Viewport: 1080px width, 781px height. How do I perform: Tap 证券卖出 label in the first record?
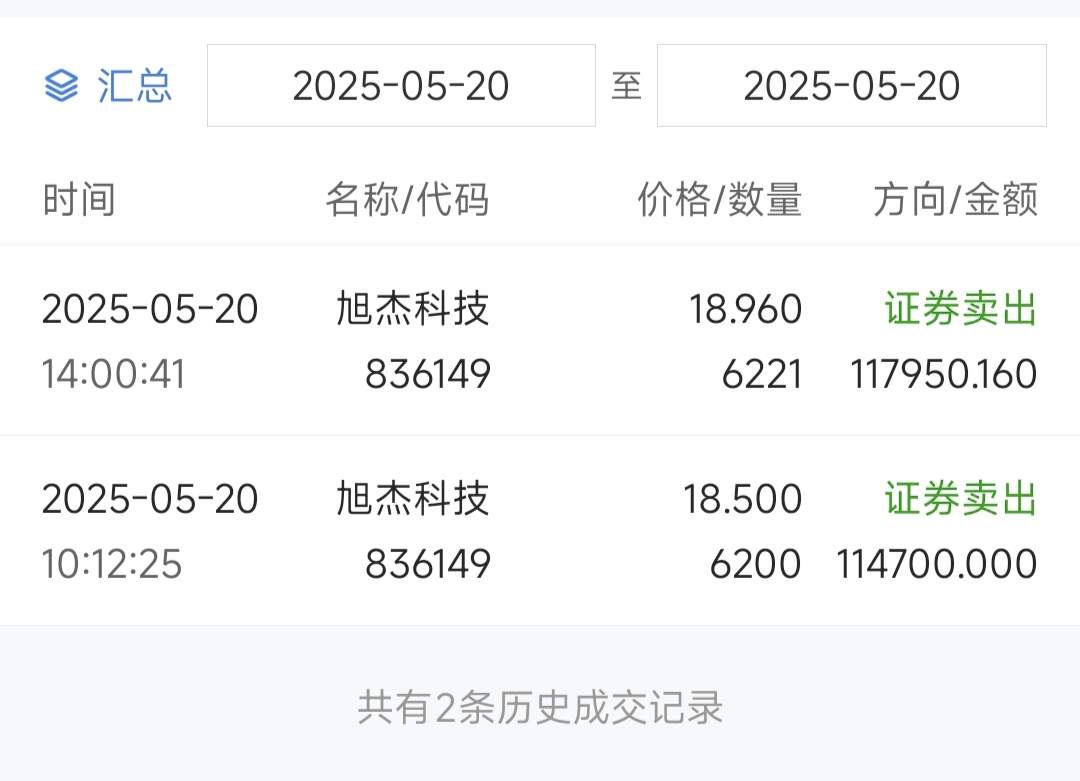tap(960, 310)
